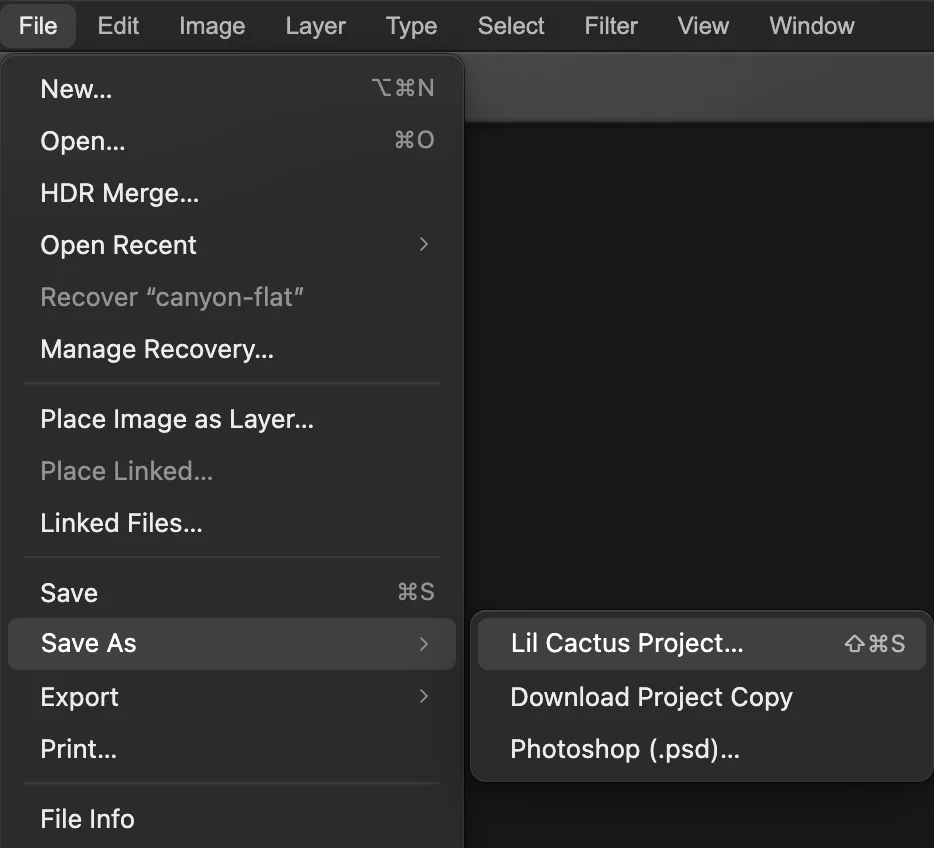
Task: Click the Place Linked... entry
Action: click(x=232, y=470)
